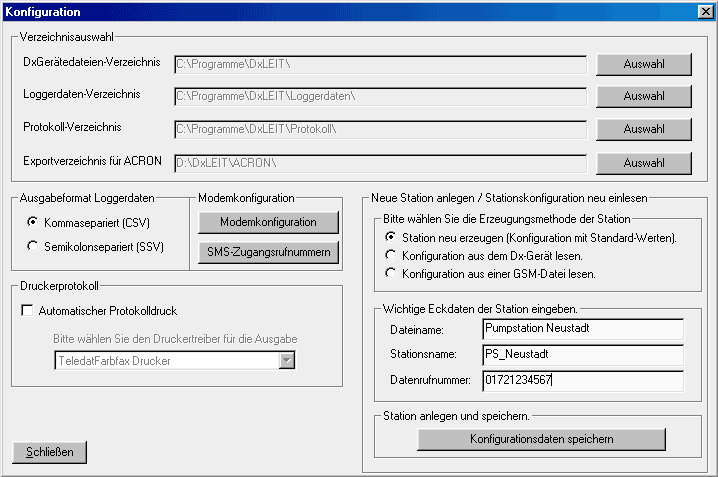Click the Wichtige Eckdaten der Station label

click(480, 309)
